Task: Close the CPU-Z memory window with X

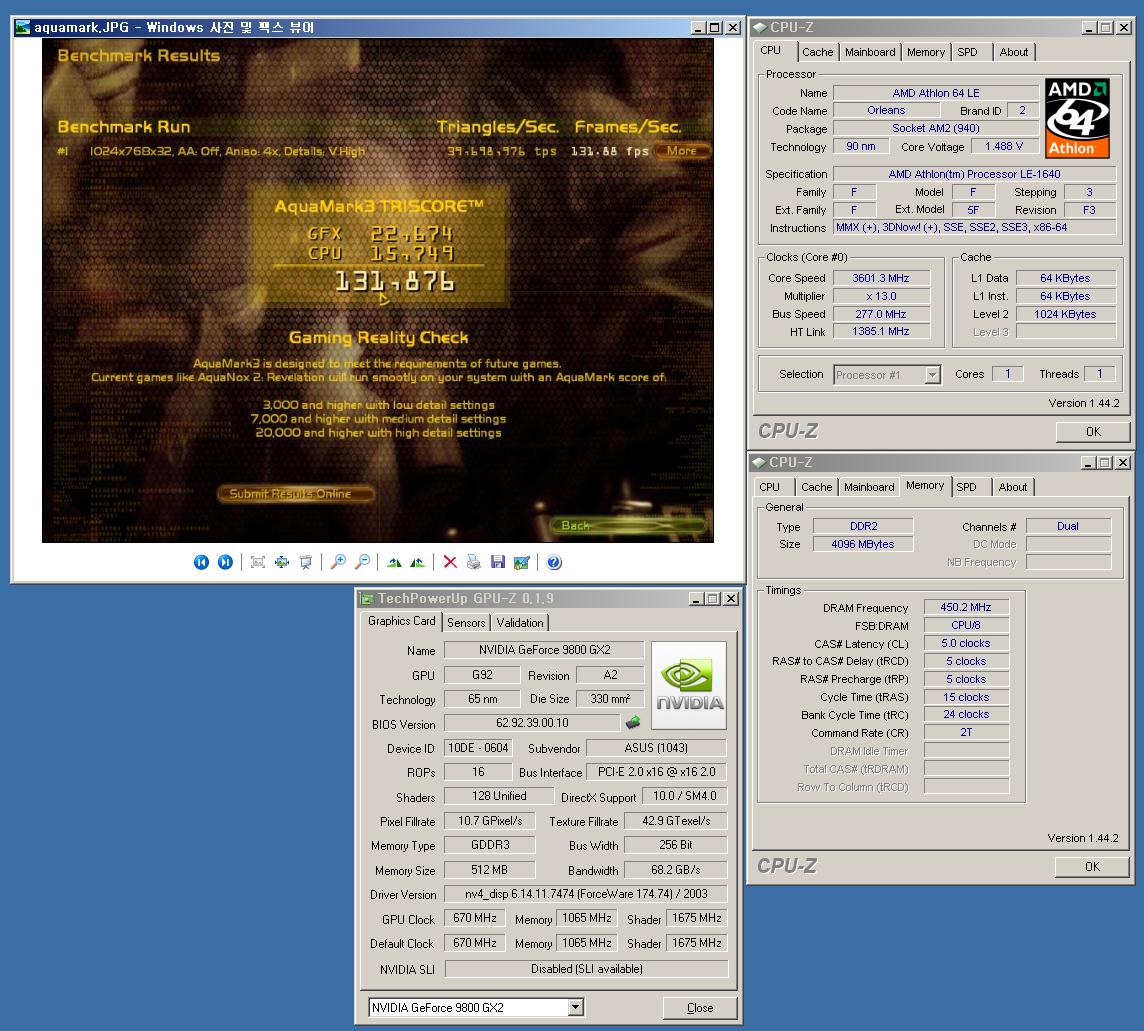Action: coord(1124,463)
